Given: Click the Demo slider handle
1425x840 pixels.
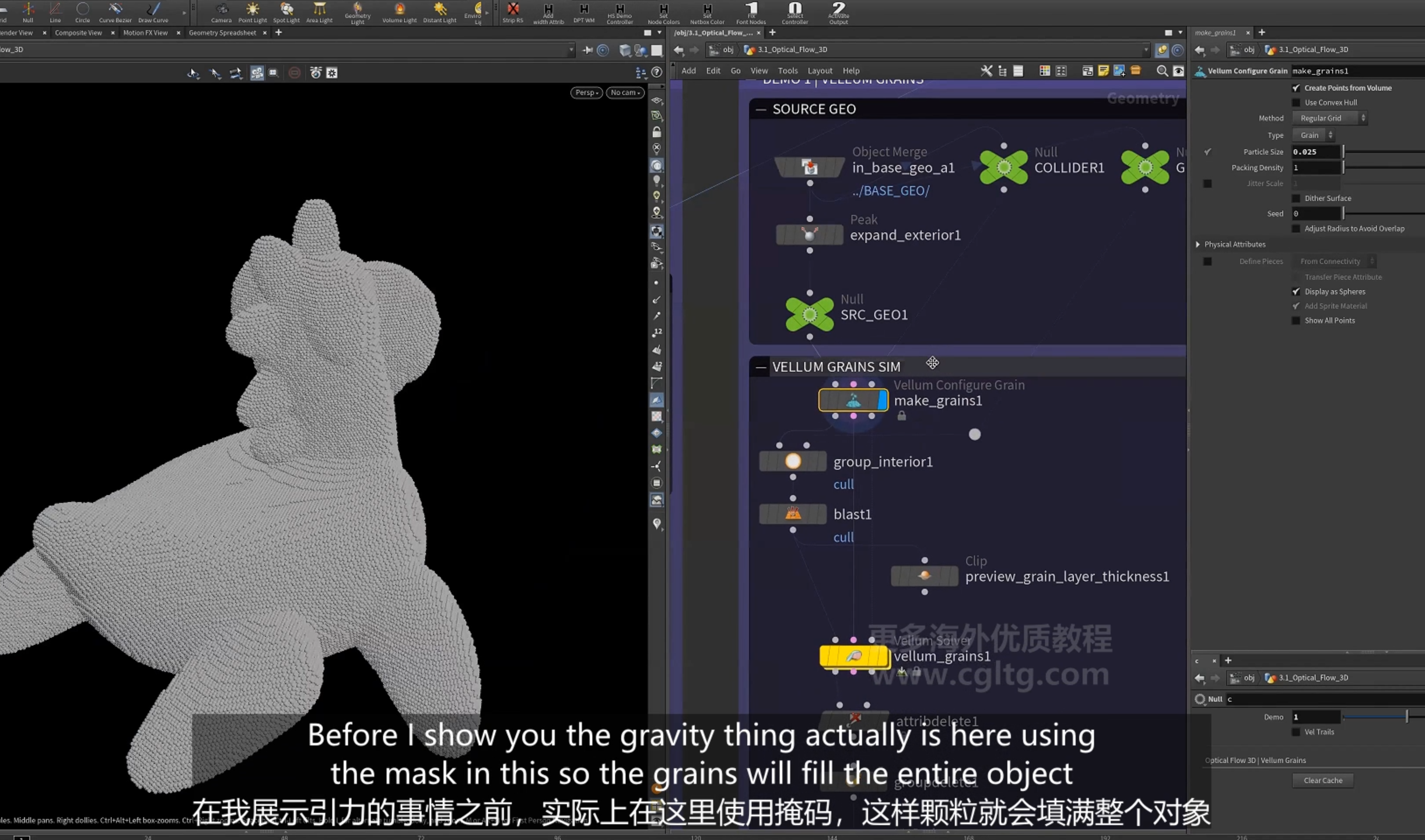Looking at the screenshot, I should pyautogui.click(x=1406, y=717).
